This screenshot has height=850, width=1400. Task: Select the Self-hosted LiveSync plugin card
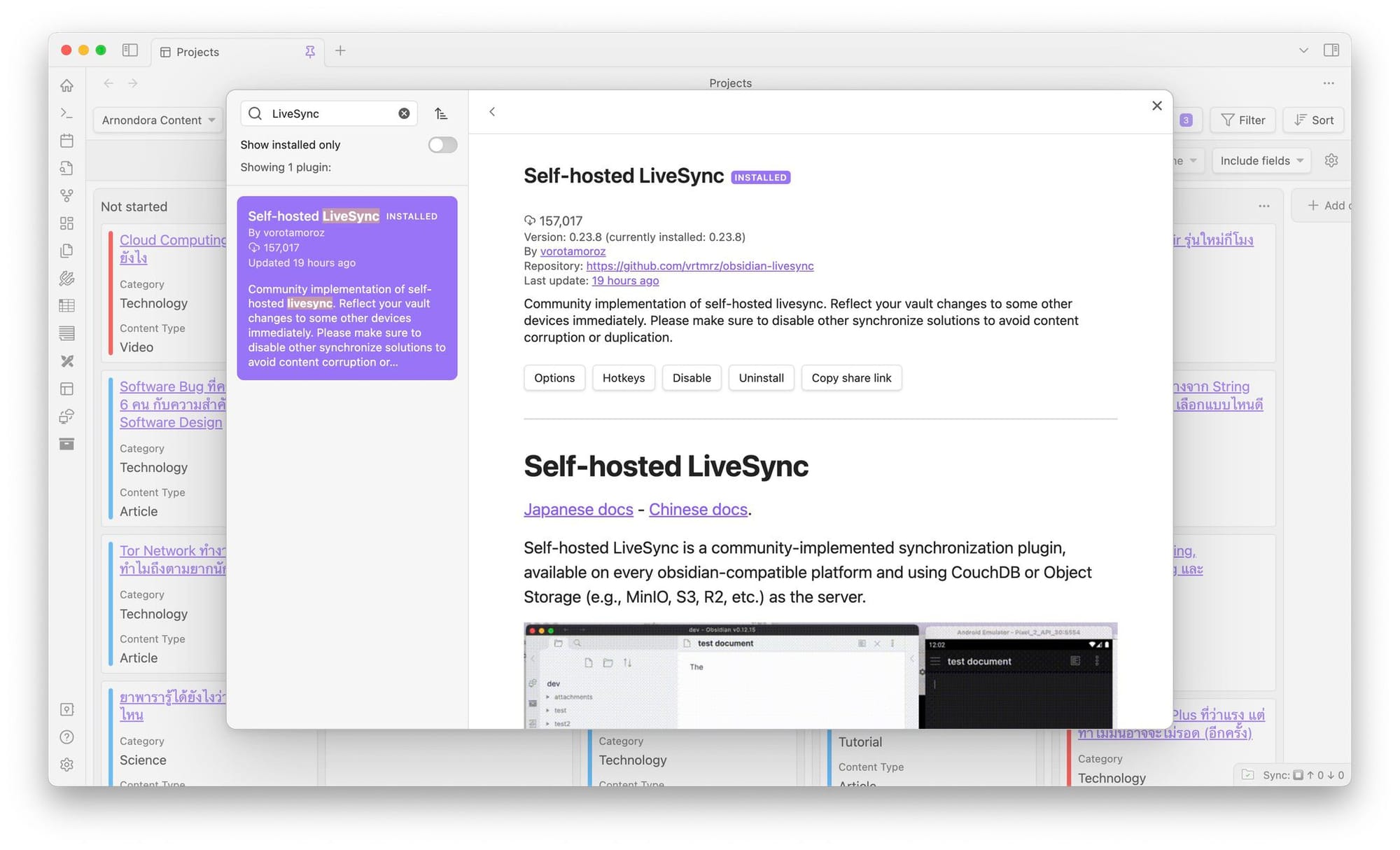coord(347,288)
